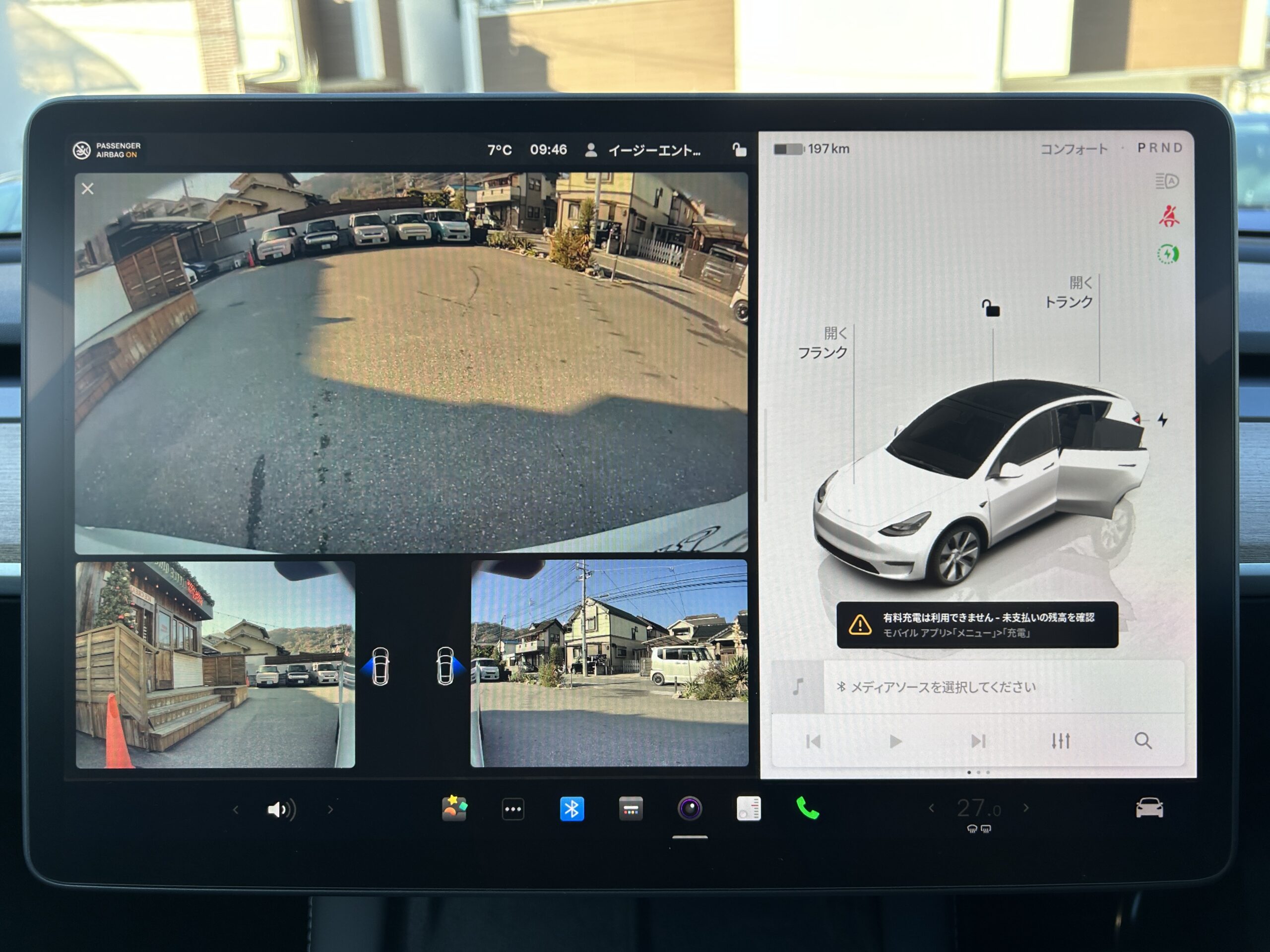Screen dimensions: 1270x952
Task: Toggle the right side camera view
Action: [x=446, y=666]
